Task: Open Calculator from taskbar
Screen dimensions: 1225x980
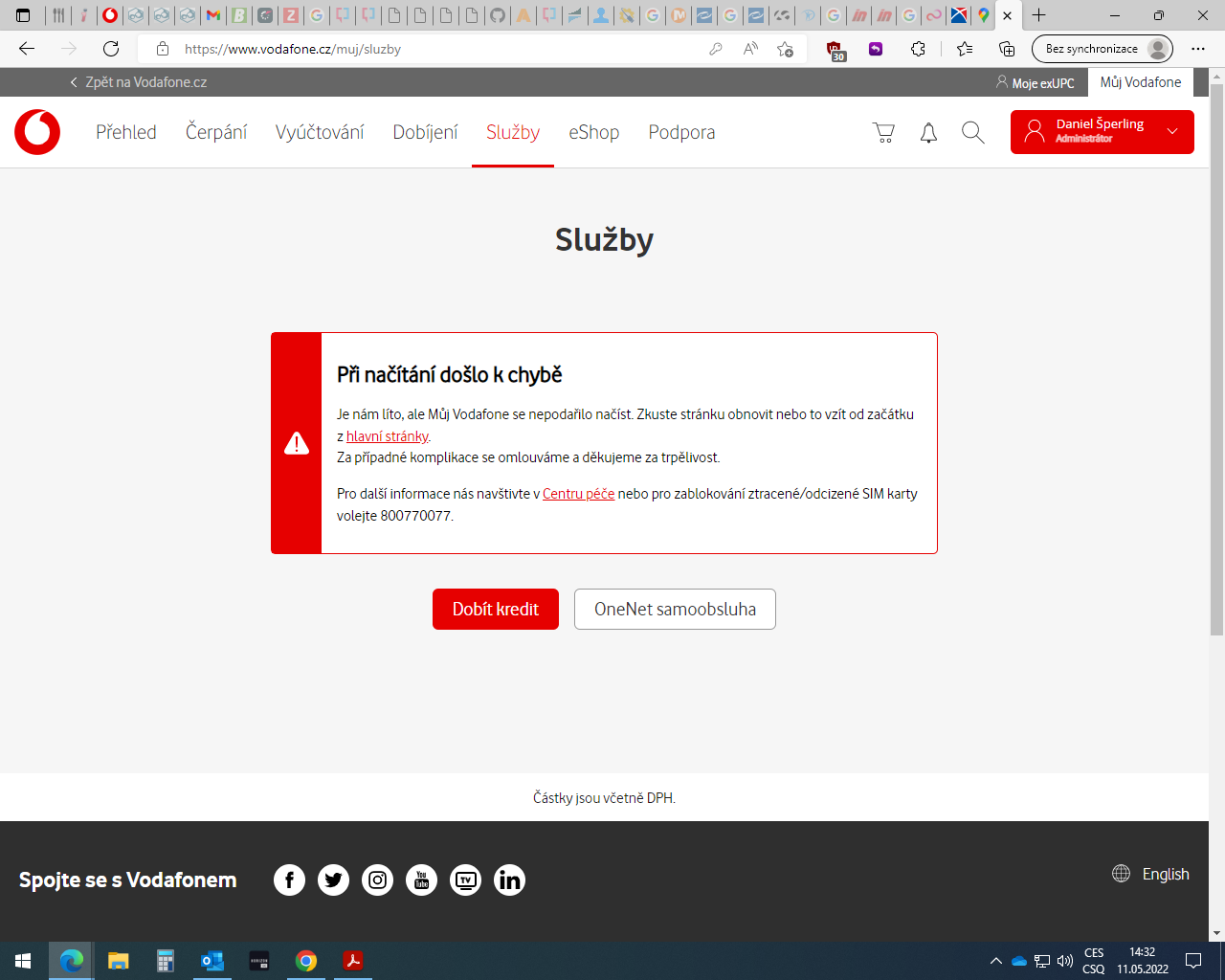Action: click(165, 961)
